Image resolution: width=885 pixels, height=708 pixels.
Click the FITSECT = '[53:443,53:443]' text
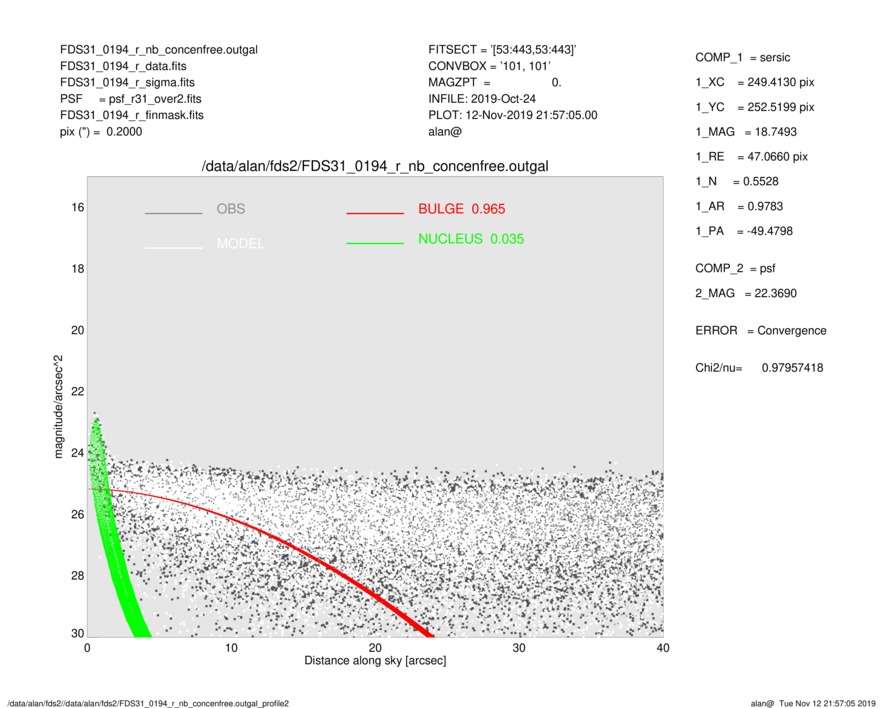tap(502, 50)
